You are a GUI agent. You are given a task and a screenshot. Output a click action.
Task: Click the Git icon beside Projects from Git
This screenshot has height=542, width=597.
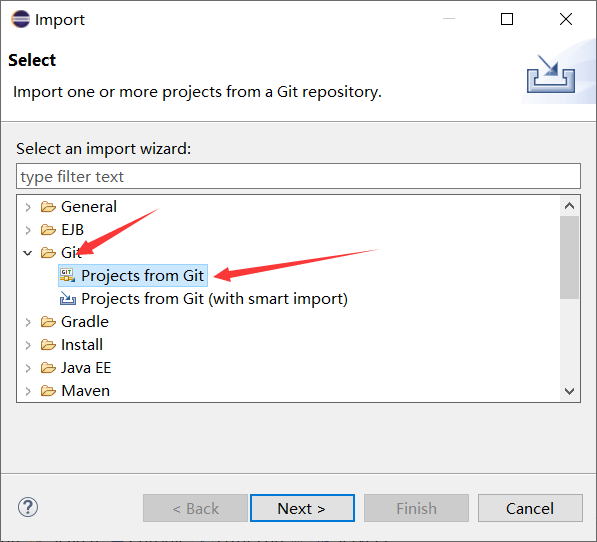click(67, 275)
